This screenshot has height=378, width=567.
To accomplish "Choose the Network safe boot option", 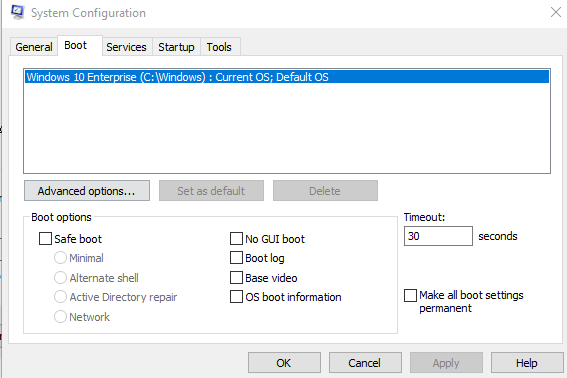I will 60,317.
